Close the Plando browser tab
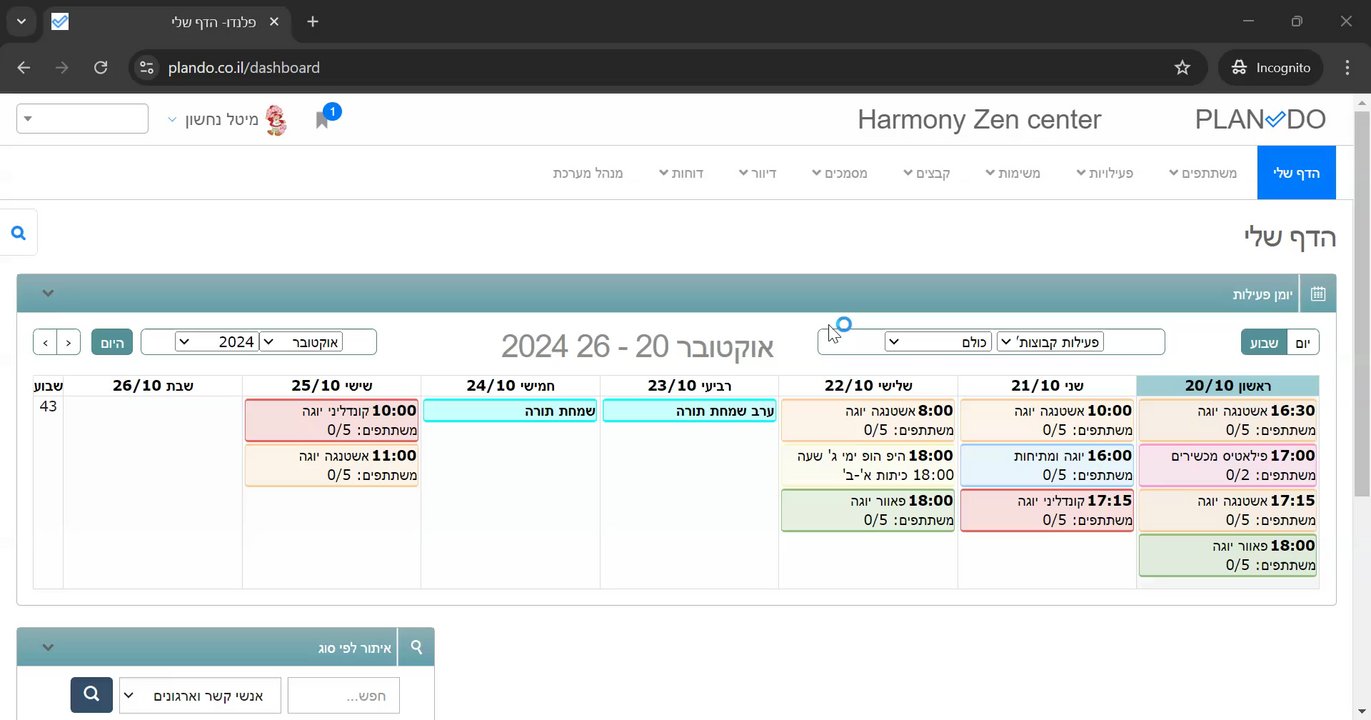The width and height of the screenshot is (1371, 720). tap(273, 21)
